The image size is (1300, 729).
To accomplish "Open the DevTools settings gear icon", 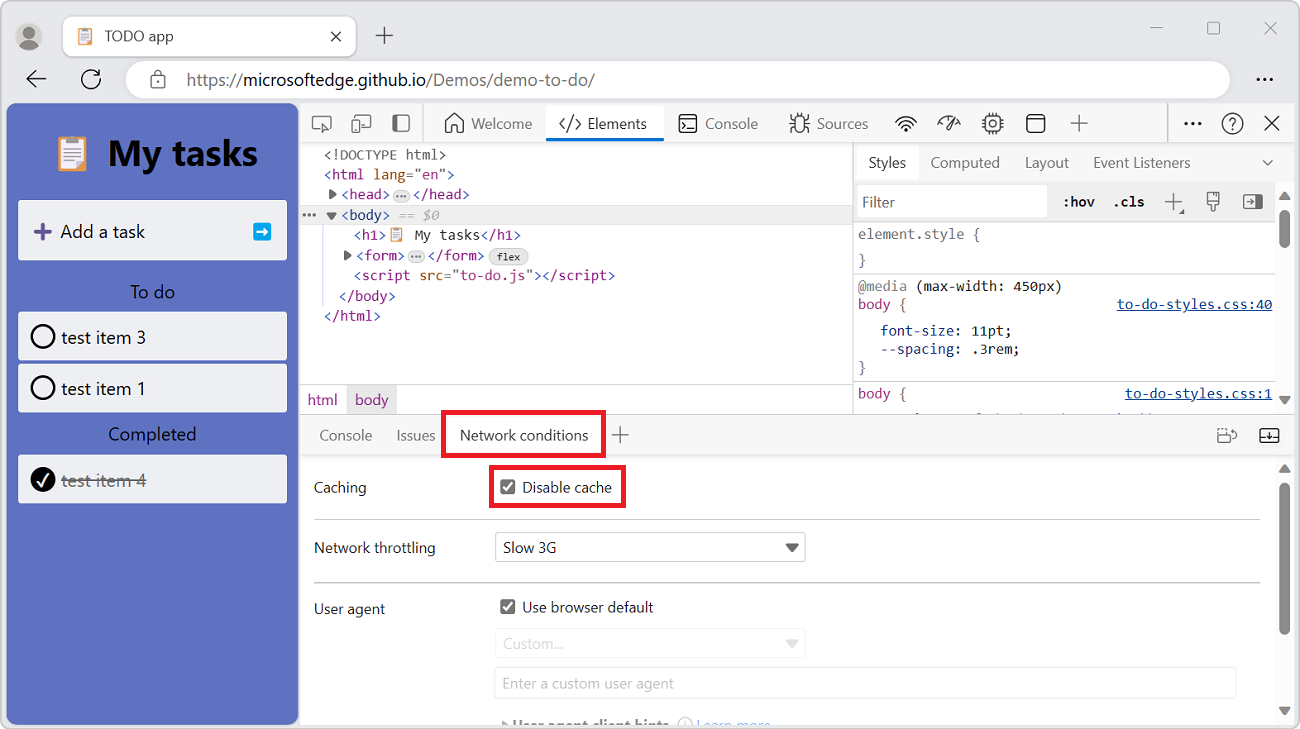I will tap(992, 123).
